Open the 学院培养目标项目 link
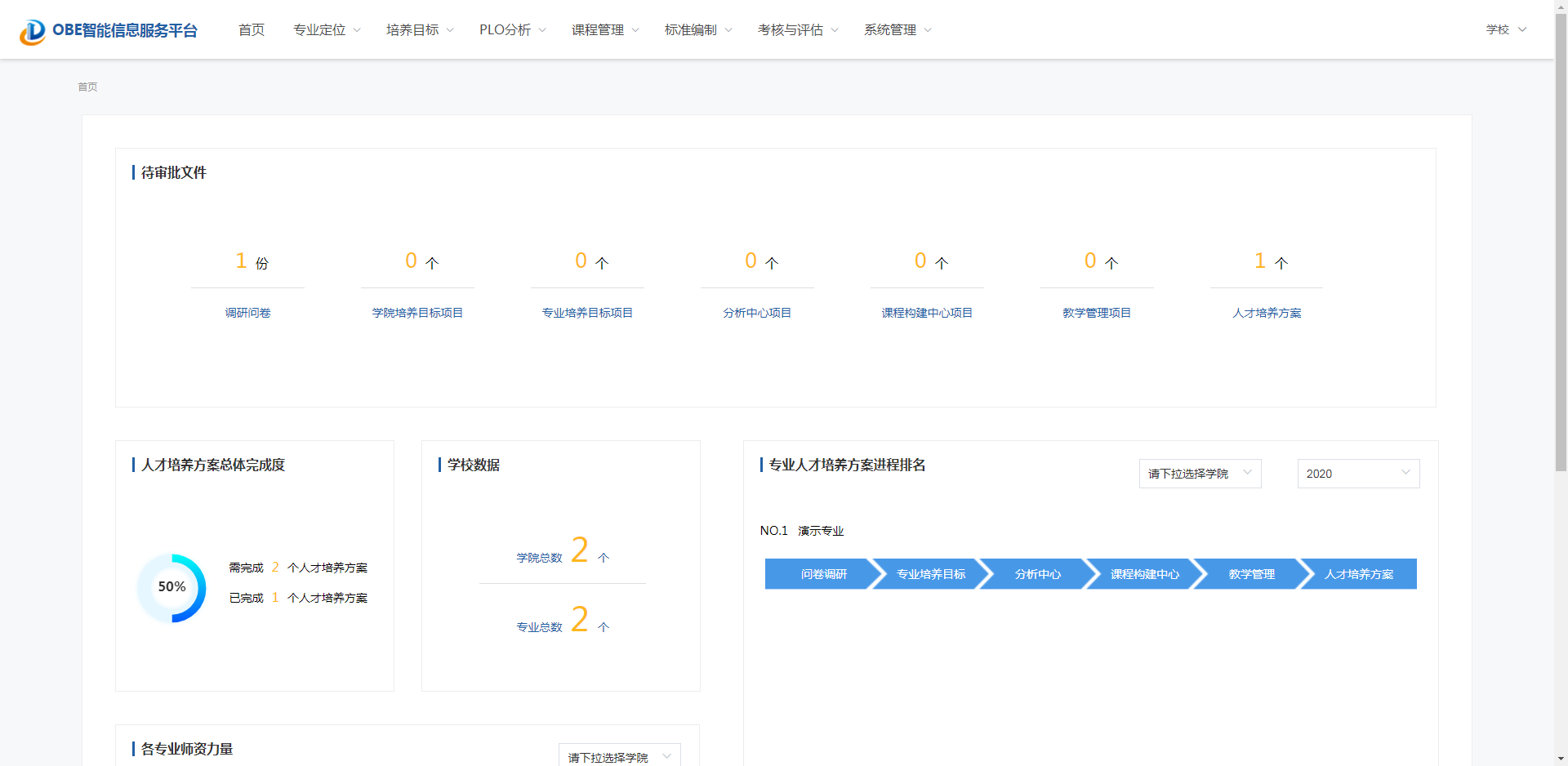This screenshot has width=1568, height=766. pos(417,313)
